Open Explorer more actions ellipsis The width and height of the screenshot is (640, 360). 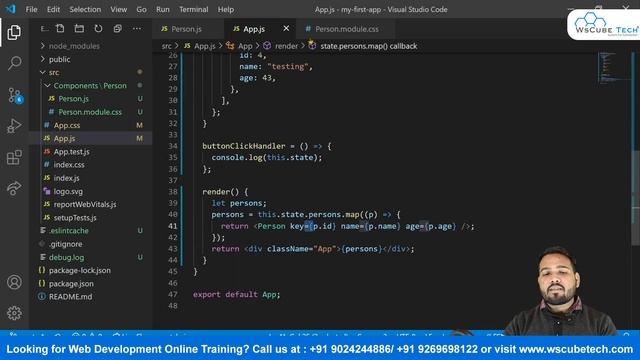pyautogui.click(x=137, y=29)
